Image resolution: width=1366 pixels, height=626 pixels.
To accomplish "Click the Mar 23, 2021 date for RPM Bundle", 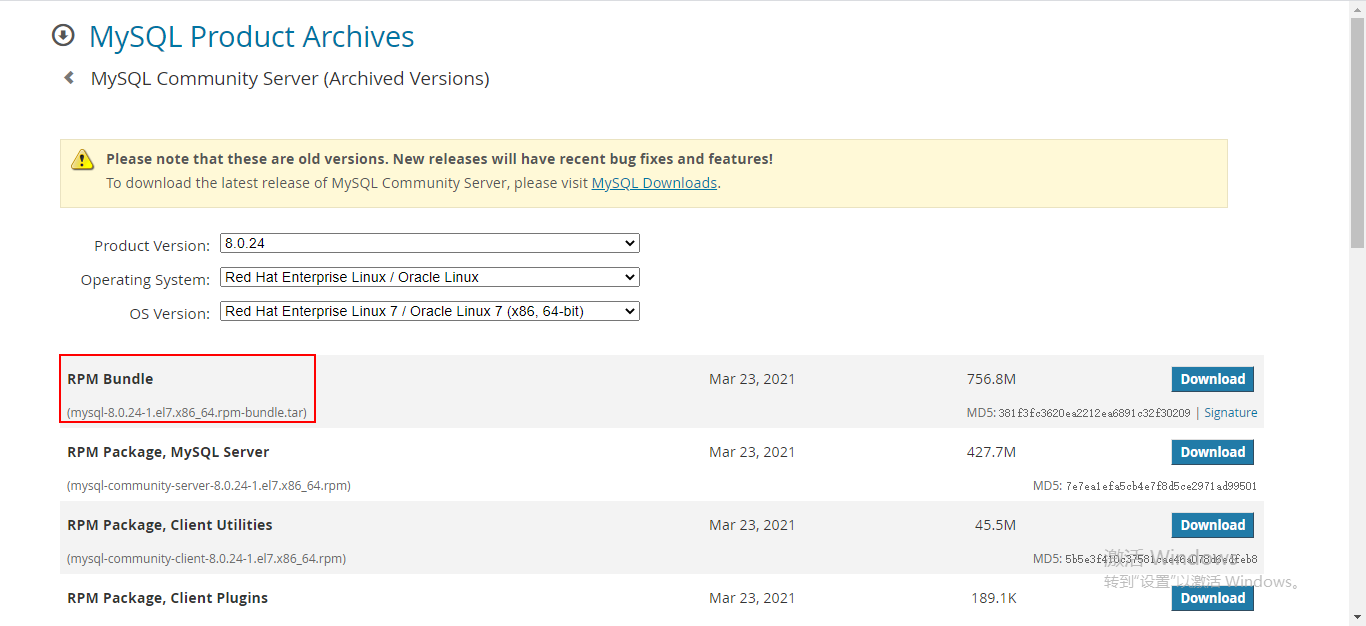I will 752,379.
